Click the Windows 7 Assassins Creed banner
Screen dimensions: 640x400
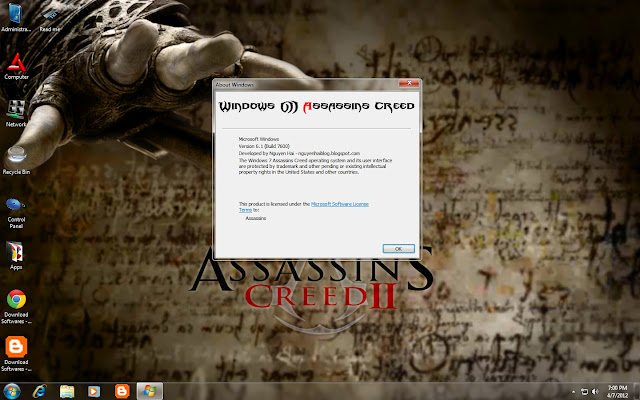pyautogui.click(x=317, y=106)
